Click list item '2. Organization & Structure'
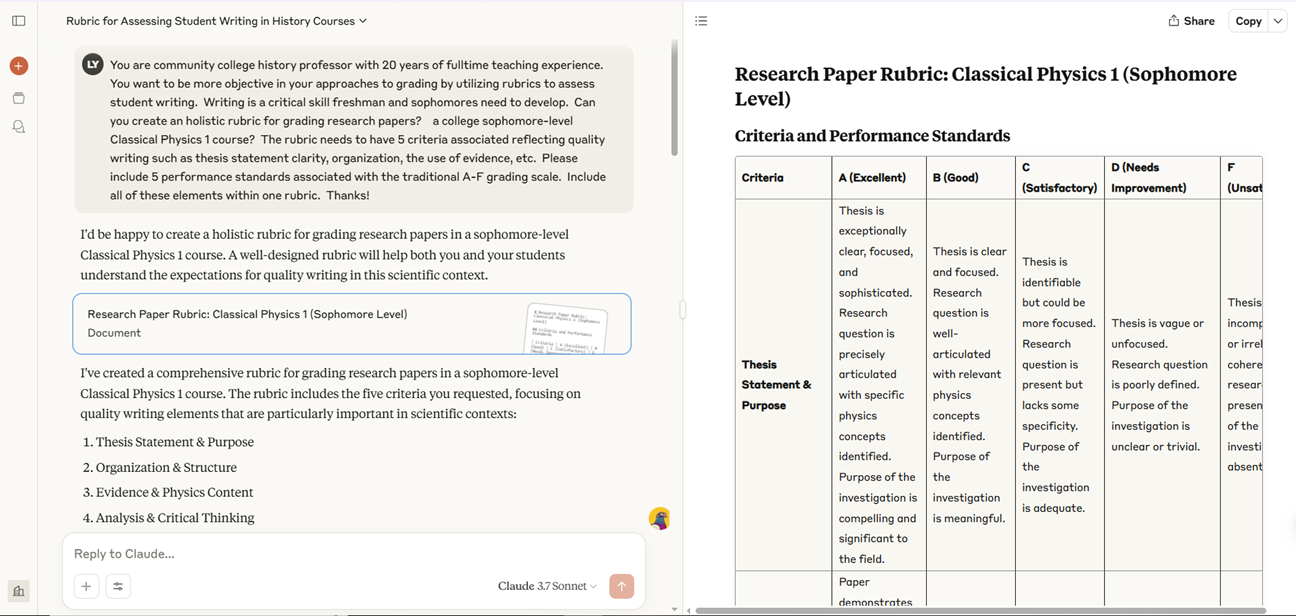 click(159, 467)
